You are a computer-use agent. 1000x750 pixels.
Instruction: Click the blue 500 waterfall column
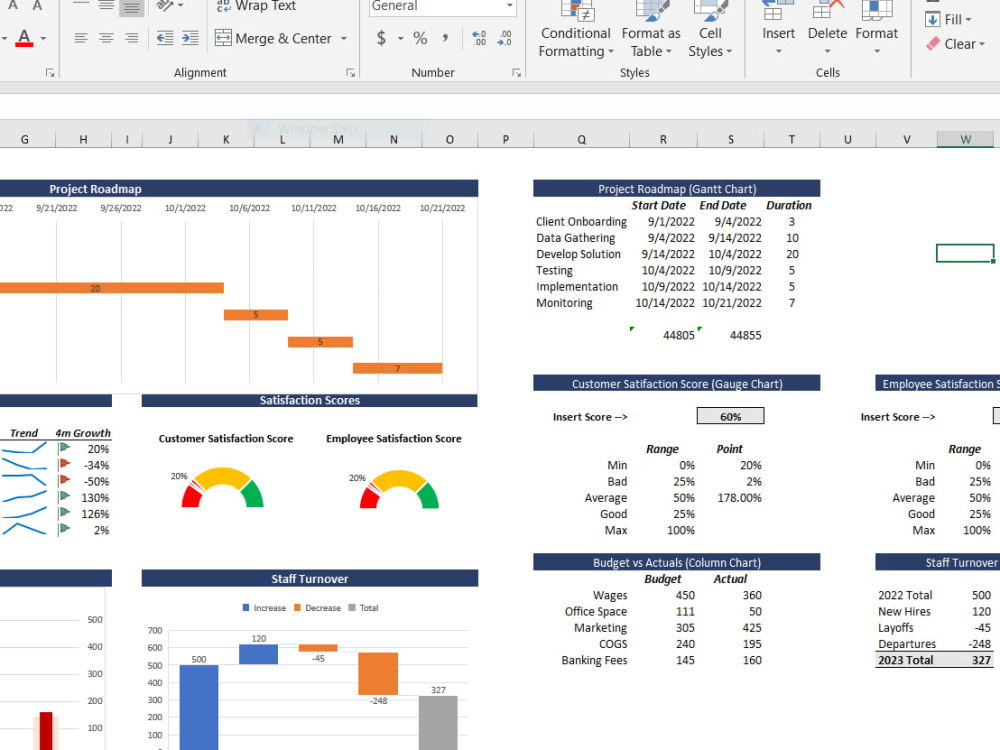point(198,707)
